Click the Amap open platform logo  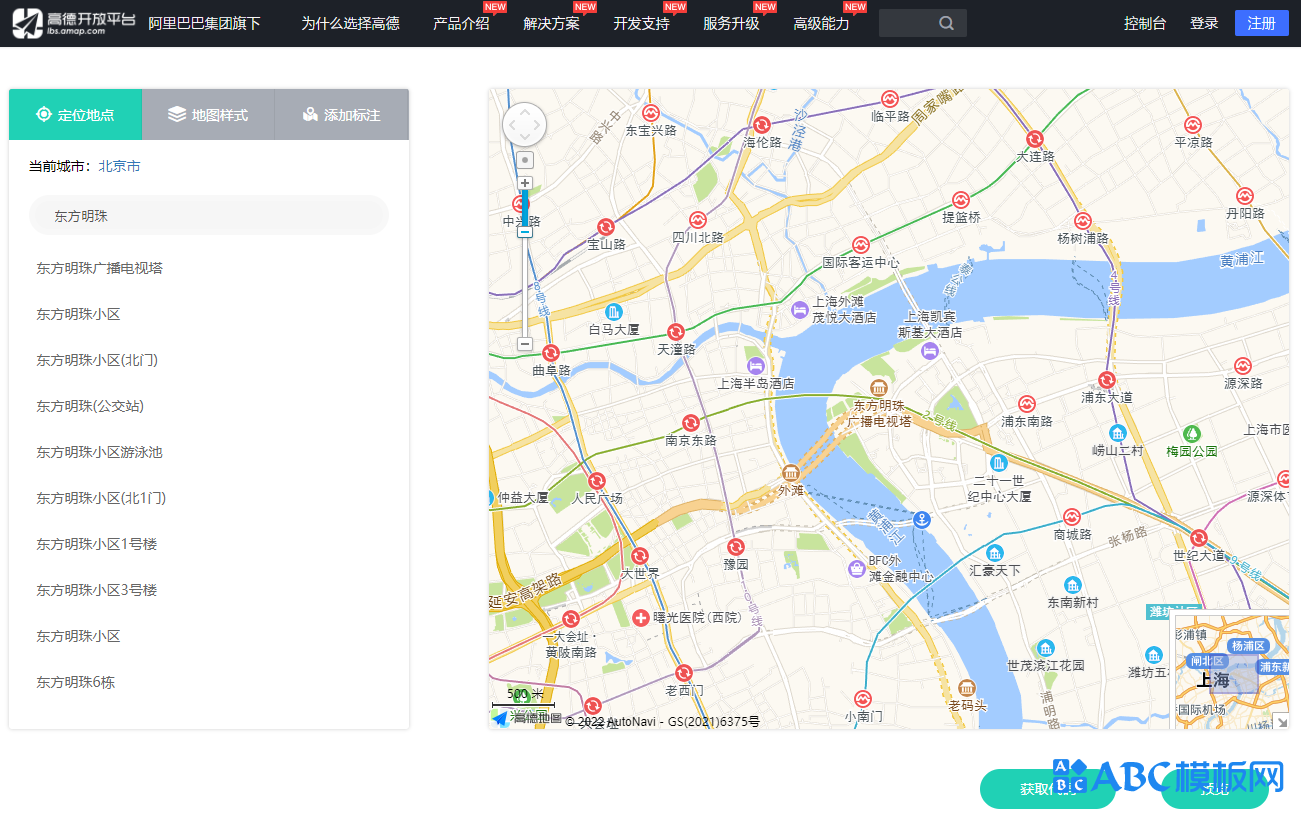pyautogui.click(x=73, y=23)
